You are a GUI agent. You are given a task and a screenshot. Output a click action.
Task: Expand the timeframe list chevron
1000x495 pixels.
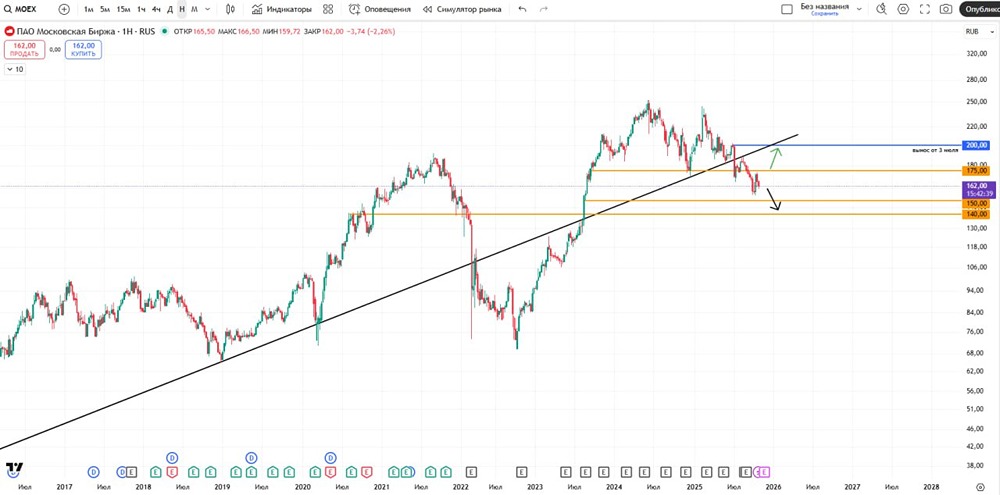tap(207, 10)
